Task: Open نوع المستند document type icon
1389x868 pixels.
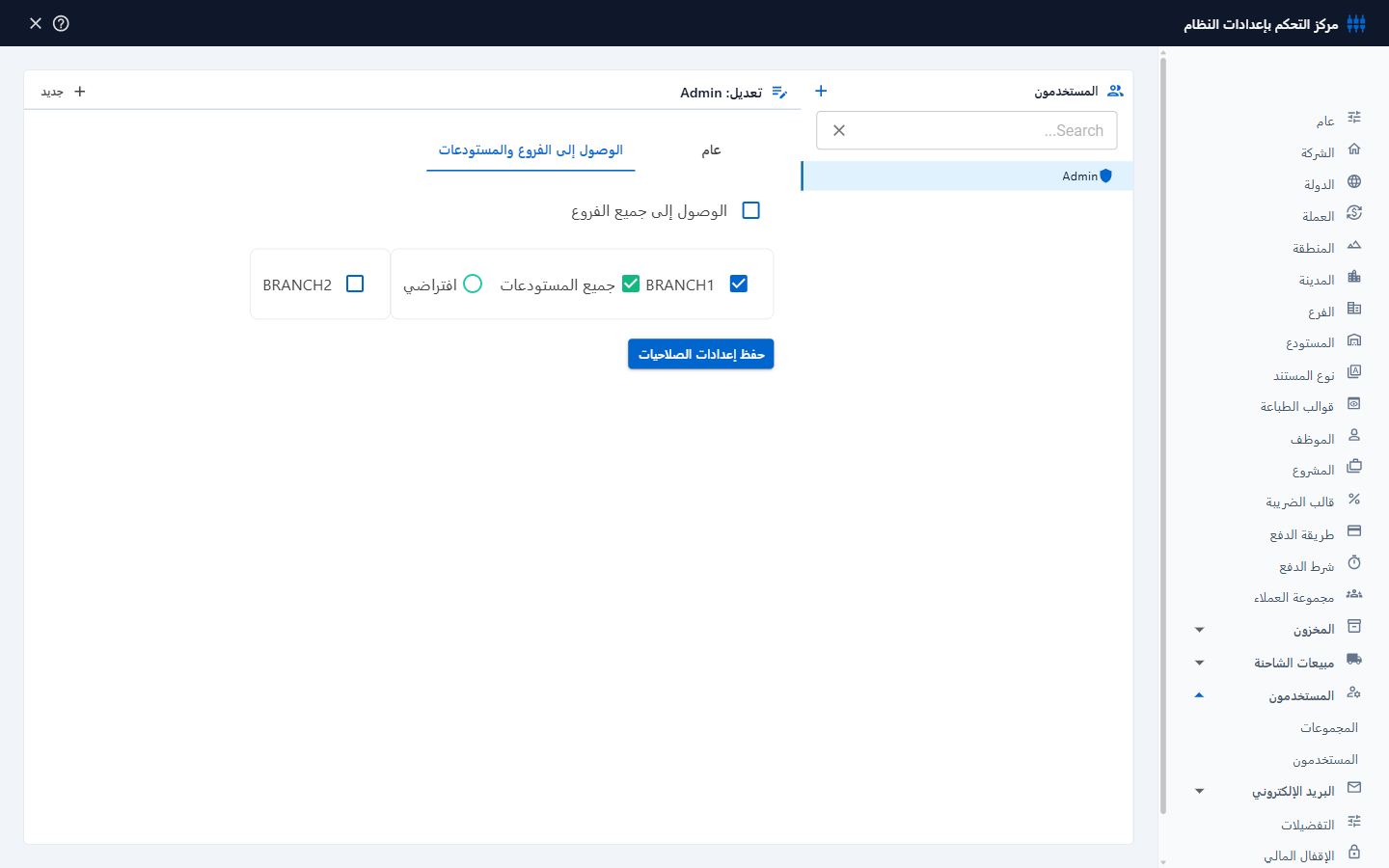Action: coord(1354,372)
